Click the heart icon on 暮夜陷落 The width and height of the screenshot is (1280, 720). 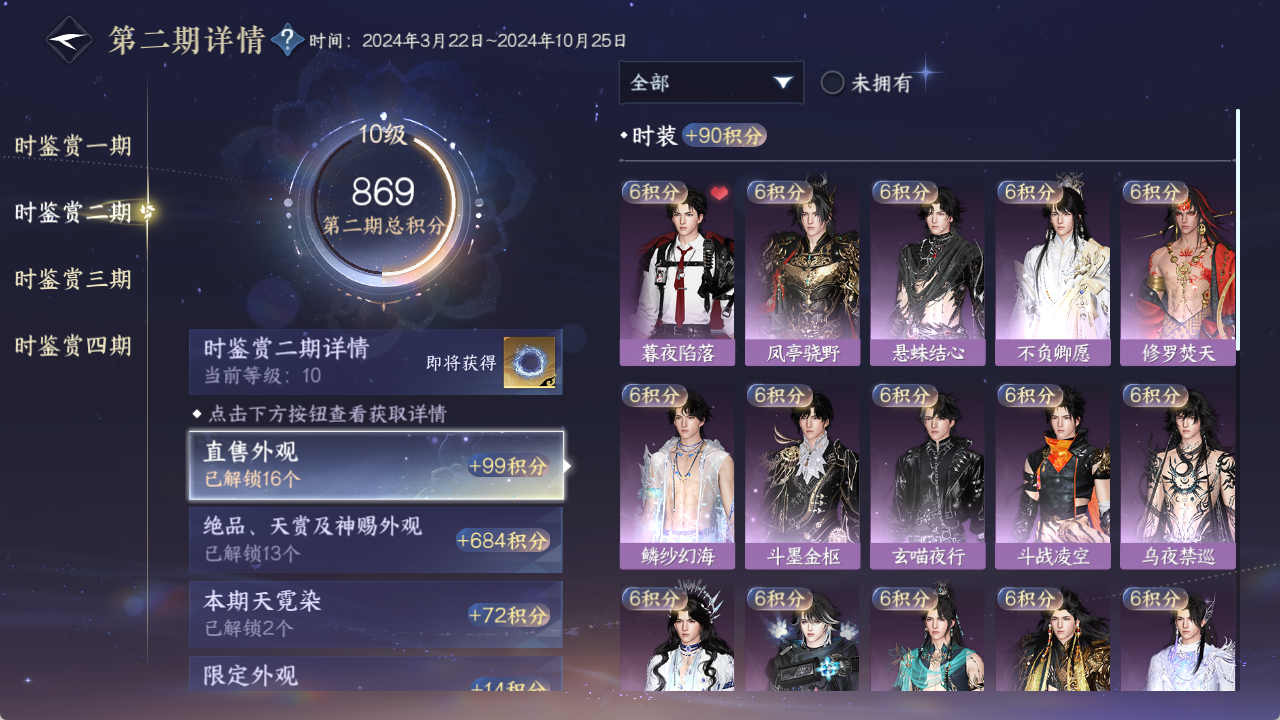coord(719,193)
